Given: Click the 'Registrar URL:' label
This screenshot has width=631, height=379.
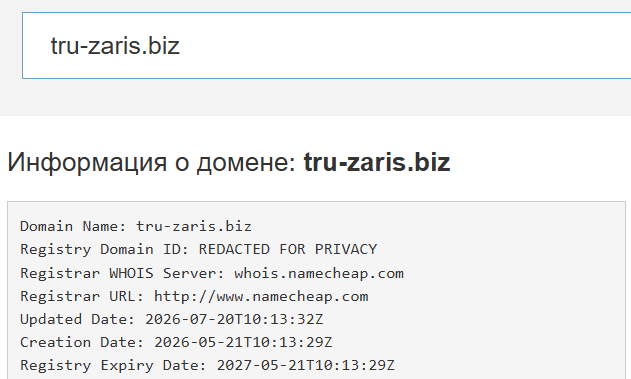Looking at the screenshot, I should [82, 297].
